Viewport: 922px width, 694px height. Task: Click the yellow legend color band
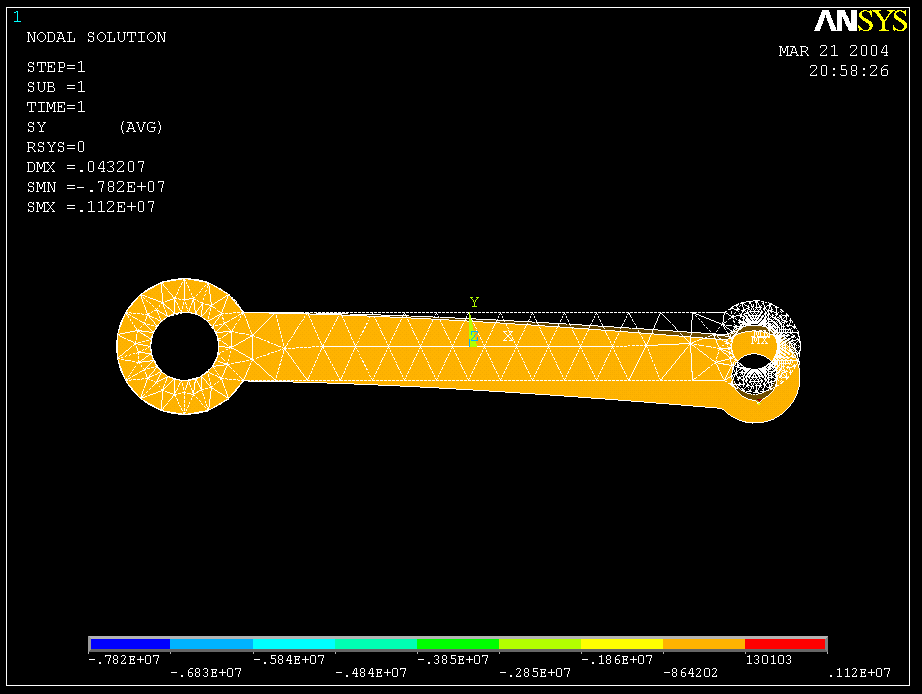pos(622,644)
